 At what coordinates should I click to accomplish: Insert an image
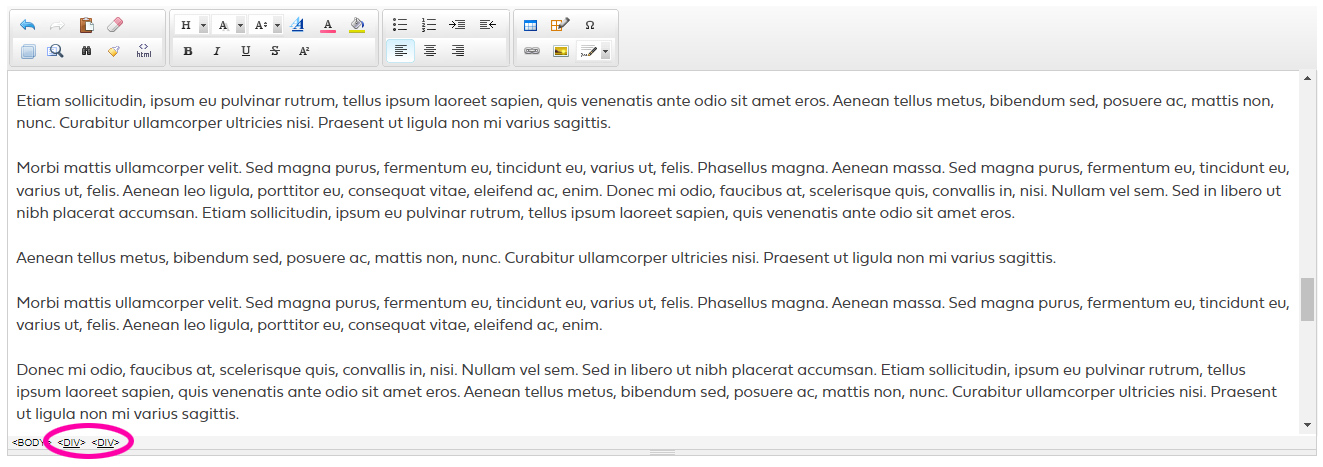click(560, 51)
